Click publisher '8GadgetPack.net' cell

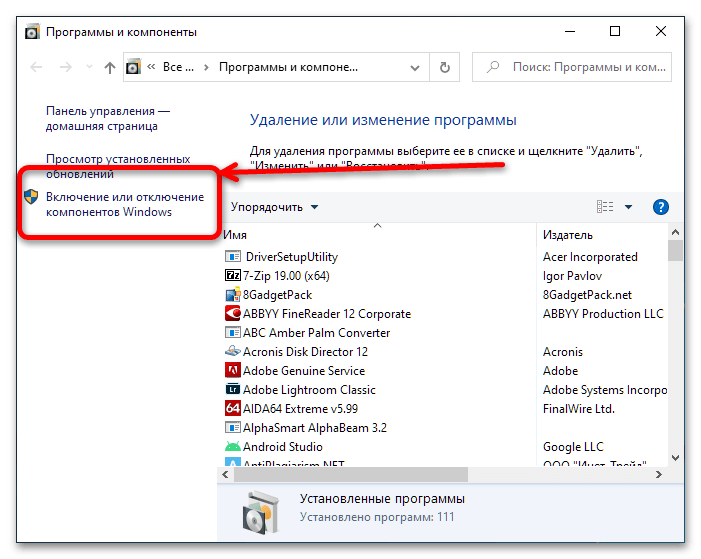click(x=587, y=295)
